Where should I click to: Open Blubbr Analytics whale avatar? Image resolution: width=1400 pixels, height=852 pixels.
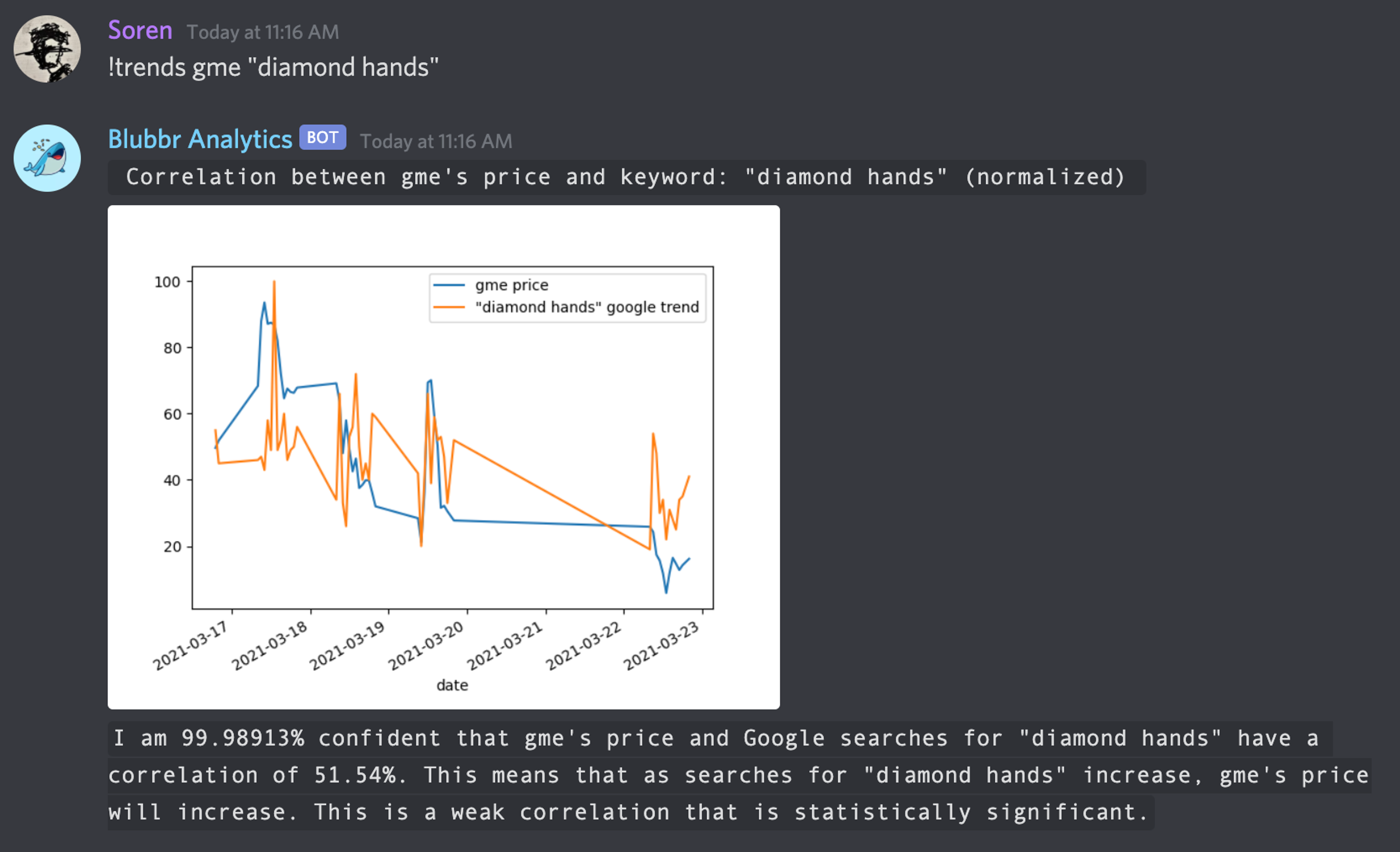[47, 158]
